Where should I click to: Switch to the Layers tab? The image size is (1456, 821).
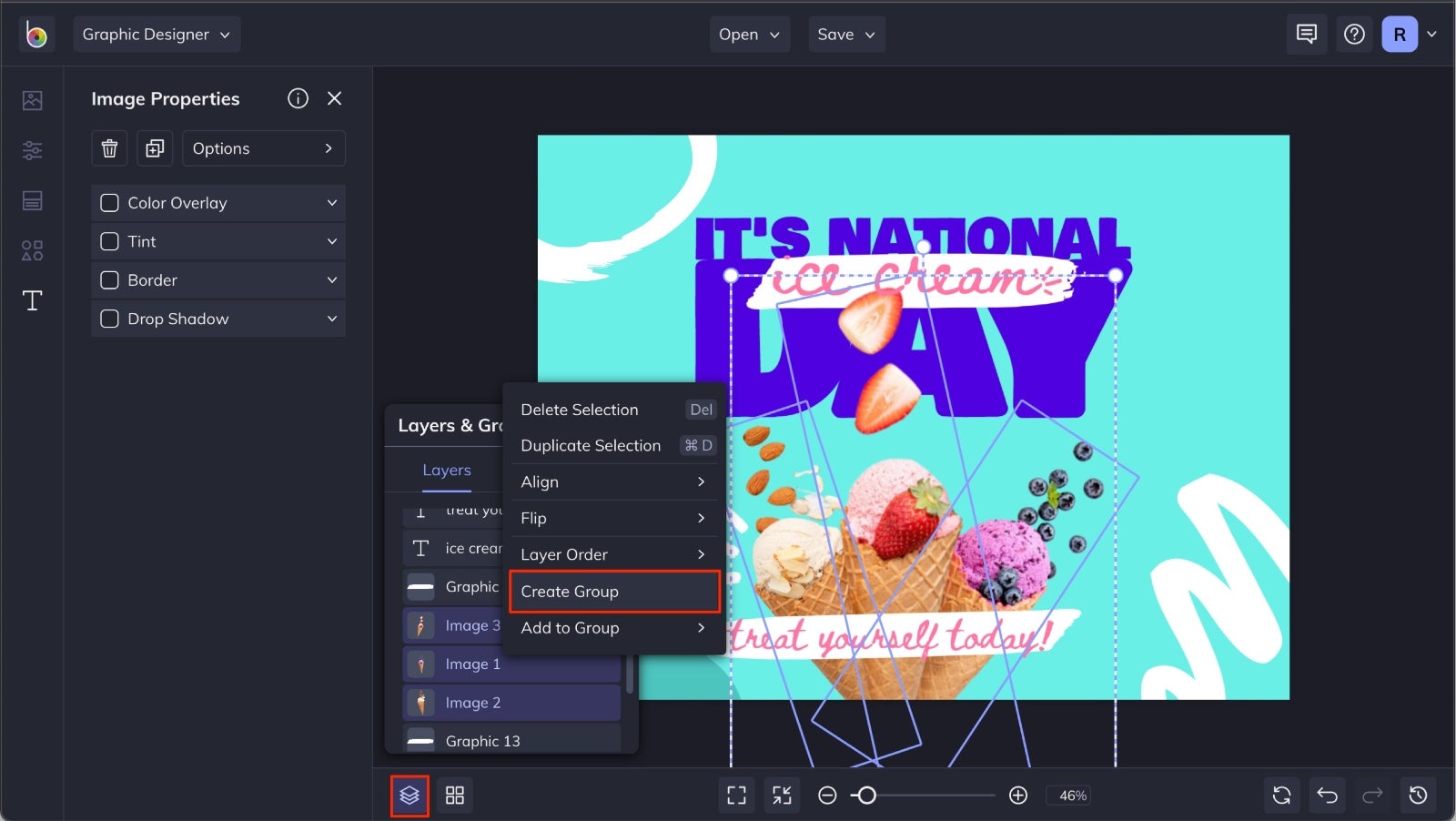point(446,471)
